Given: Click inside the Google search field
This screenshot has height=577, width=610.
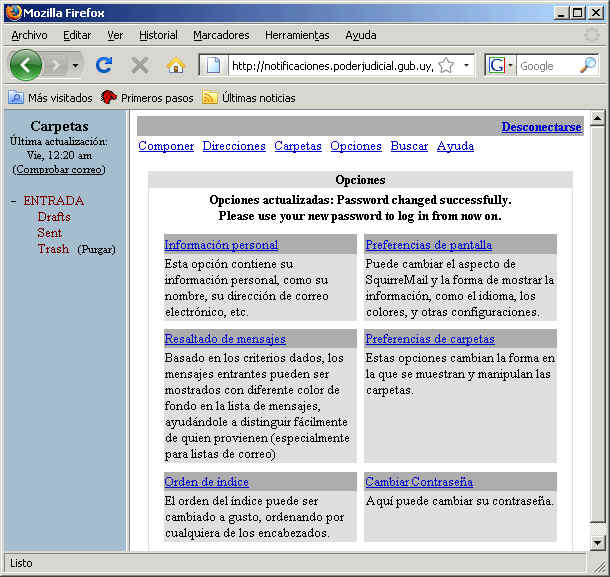Looking at the screenshot, I should click(x=548, y=66).
